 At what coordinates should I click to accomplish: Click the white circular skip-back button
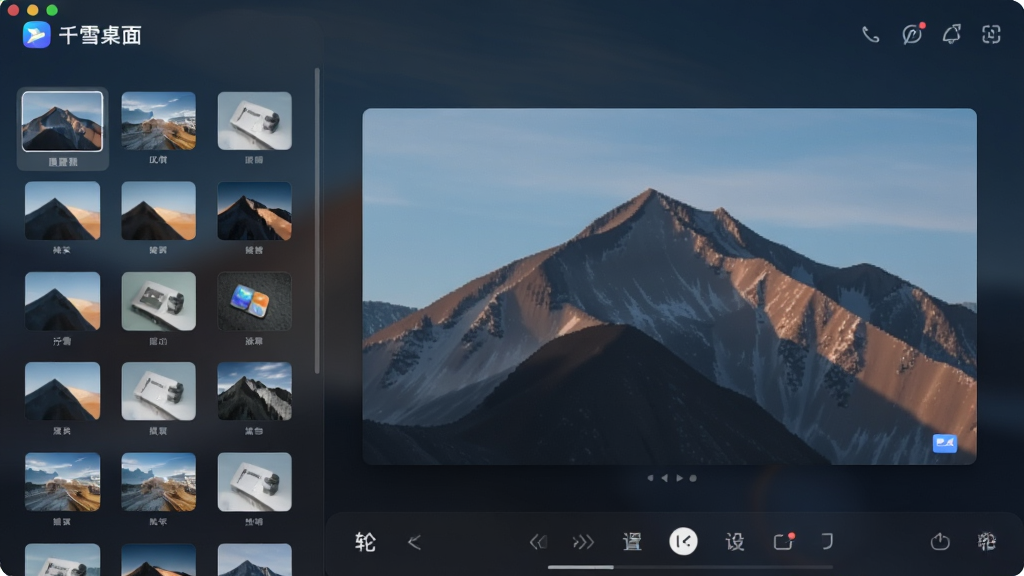[683, 541]
